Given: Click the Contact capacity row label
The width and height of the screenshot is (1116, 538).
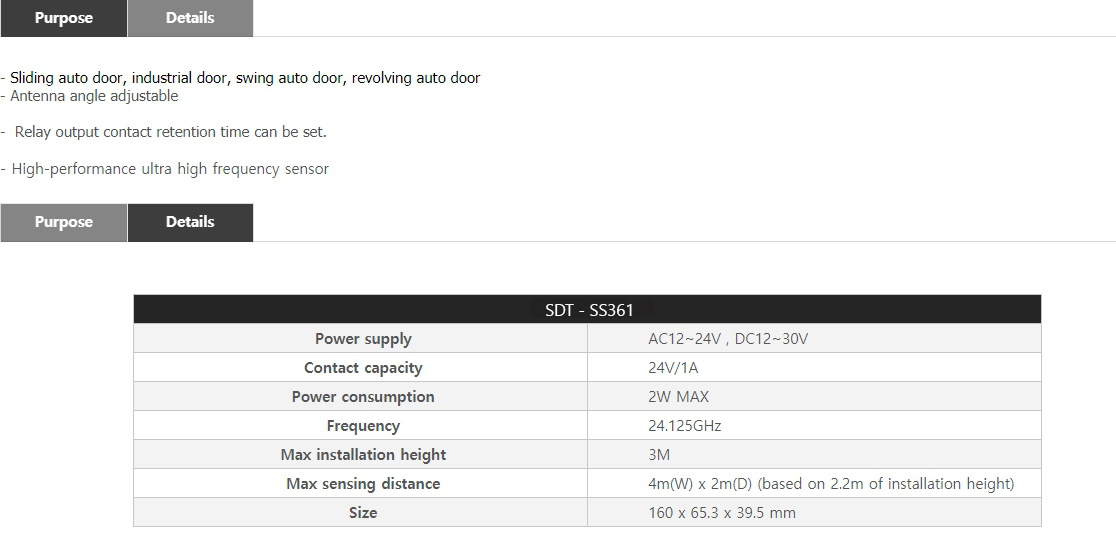Looking at the screenshot, I should click(x=363, y=368).
